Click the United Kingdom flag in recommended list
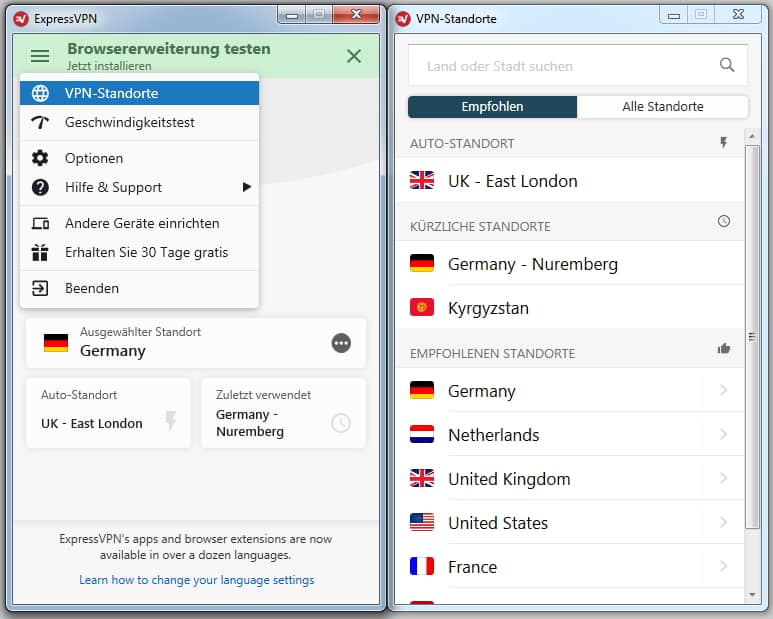Screen dimensions: 773x619 click(422, 478)
